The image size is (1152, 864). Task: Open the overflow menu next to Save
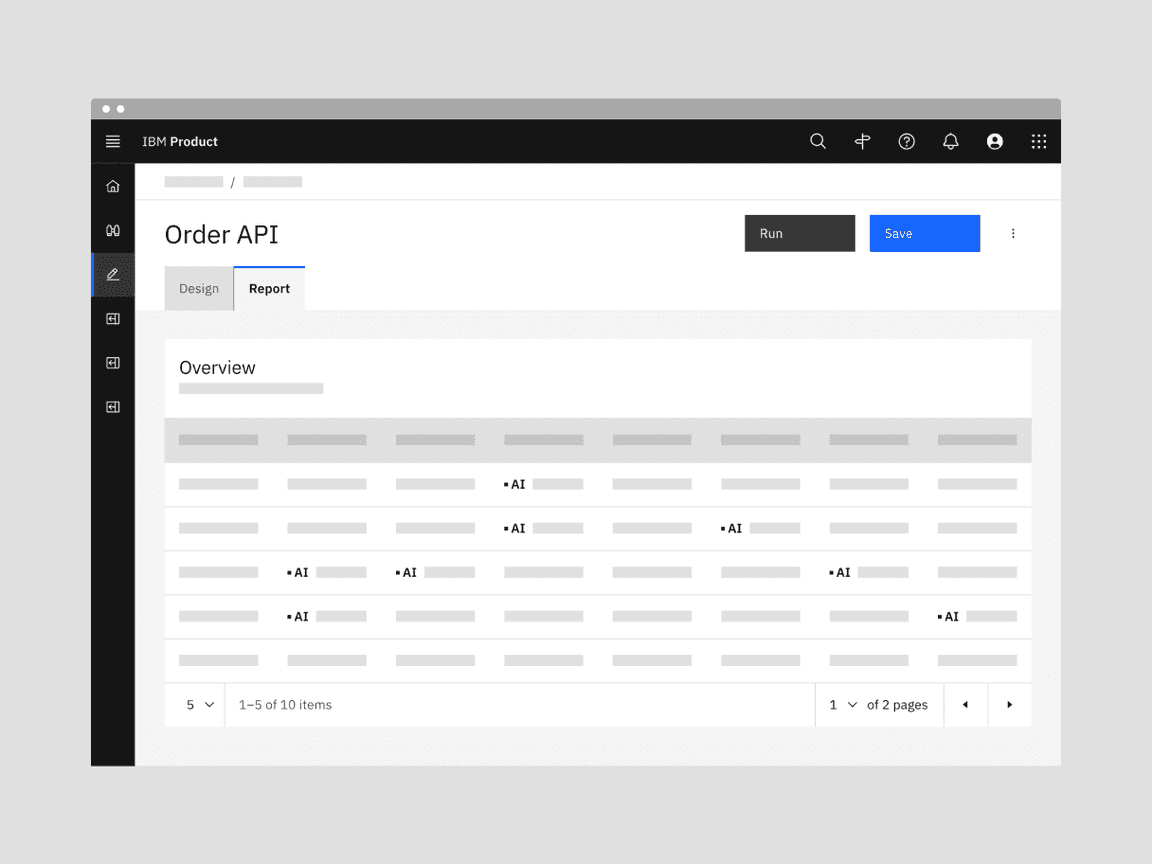[1013, 233]
